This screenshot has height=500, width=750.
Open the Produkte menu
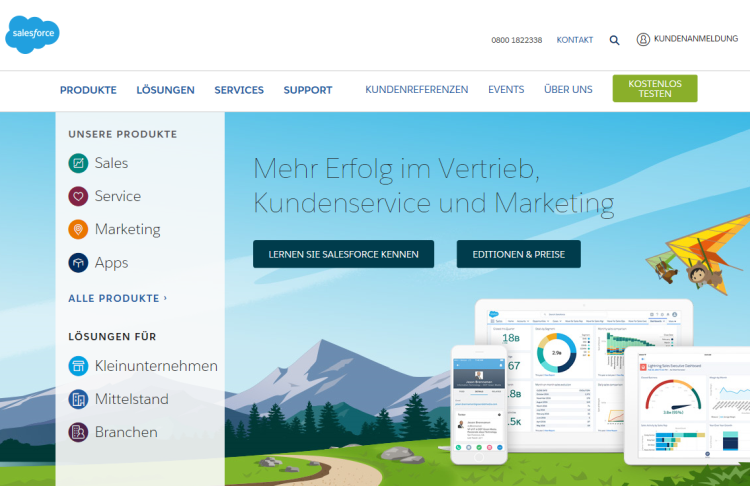click(88, 90)
